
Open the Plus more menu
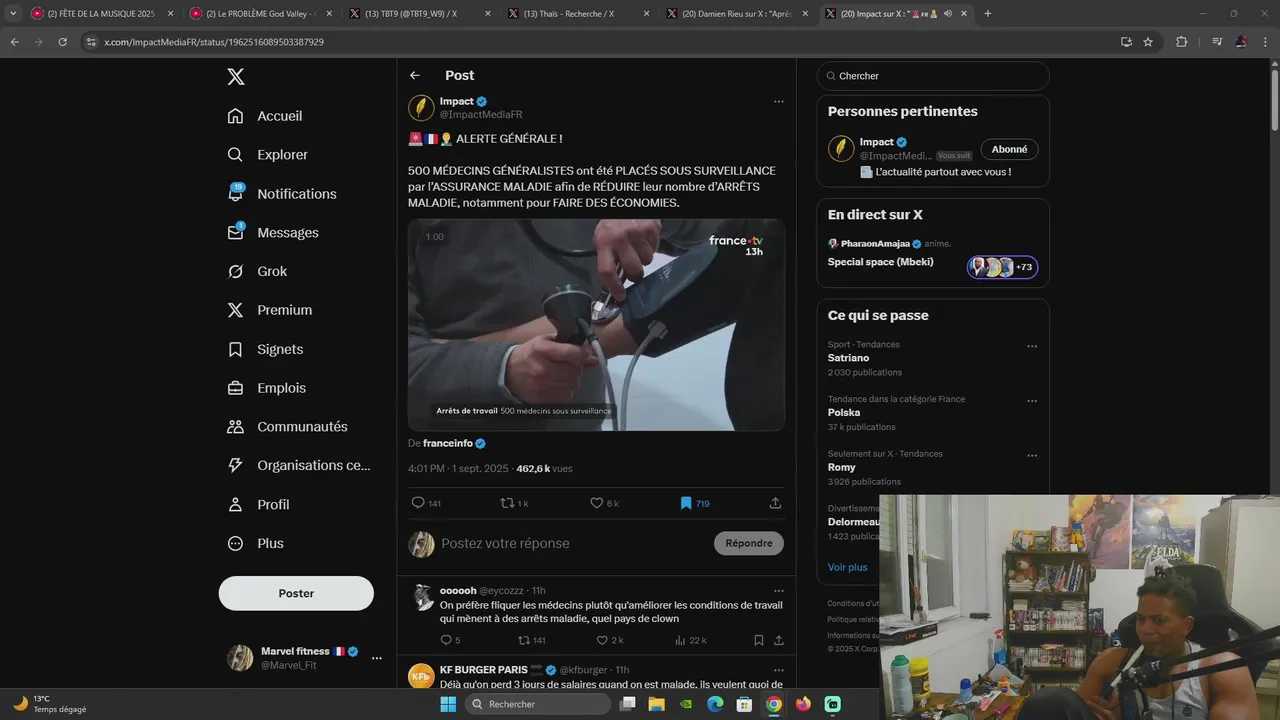click(256, 544)
